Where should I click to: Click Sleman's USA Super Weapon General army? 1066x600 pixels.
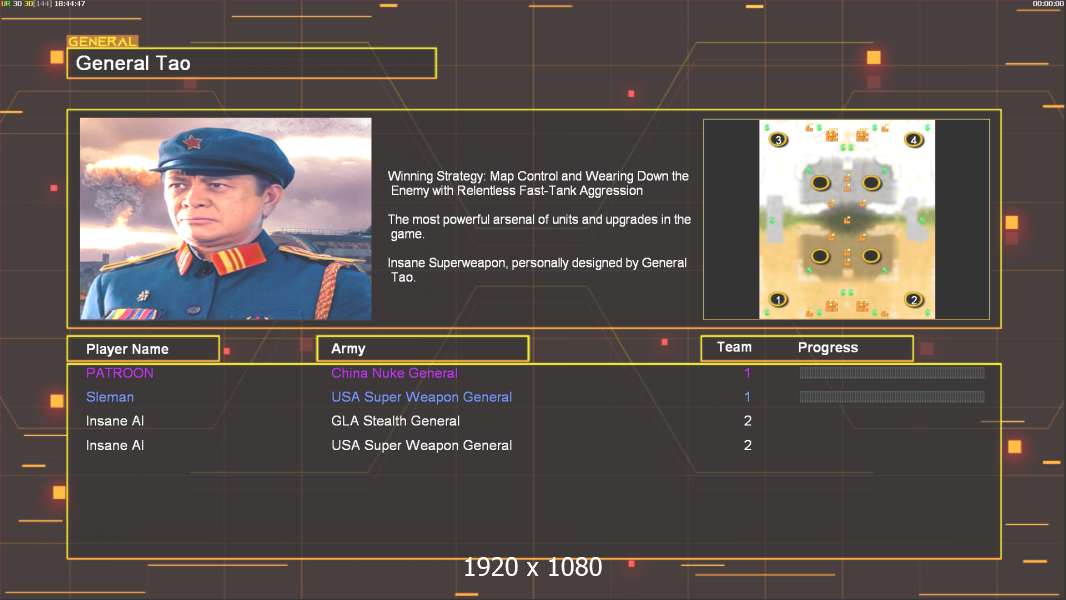point(422,397)
